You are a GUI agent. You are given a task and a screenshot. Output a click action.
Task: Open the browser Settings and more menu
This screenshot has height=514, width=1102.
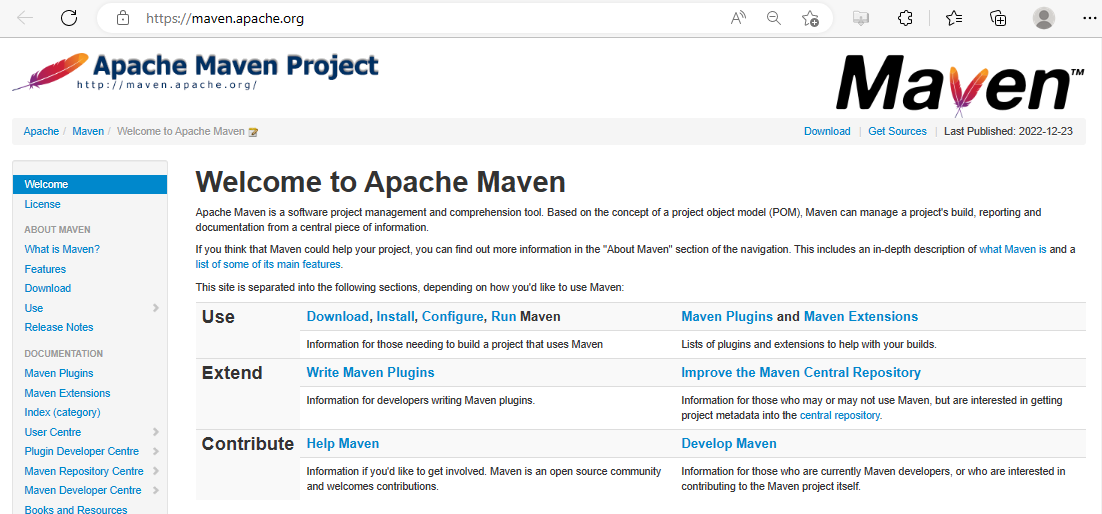[x=1089, y=18]
